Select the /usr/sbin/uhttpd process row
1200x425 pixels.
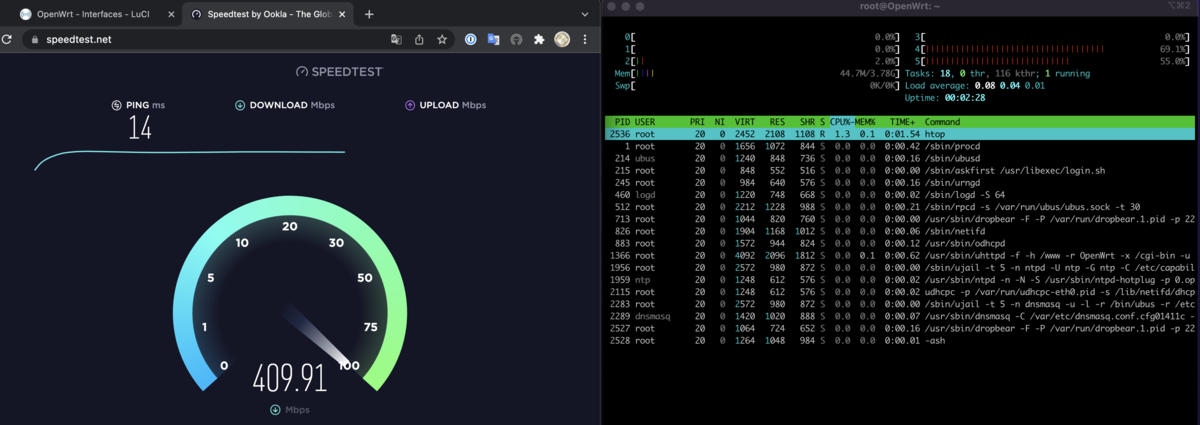900,256
